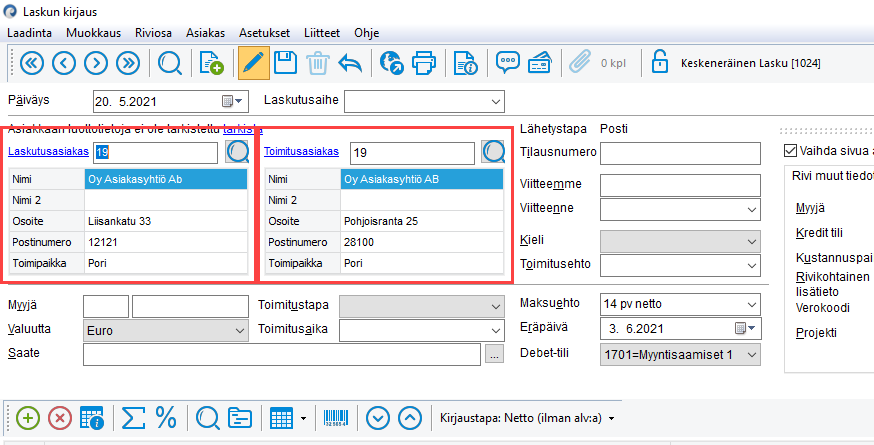This screenshot has height=445, width=874.
Task: Open the Eräpäivä calendar dropdown
Action: [x=745, y=328]
